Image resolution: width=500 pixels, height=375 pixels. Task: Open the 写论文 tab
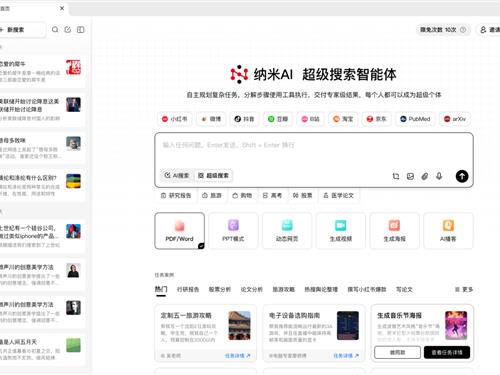click(x=404, y=289)
